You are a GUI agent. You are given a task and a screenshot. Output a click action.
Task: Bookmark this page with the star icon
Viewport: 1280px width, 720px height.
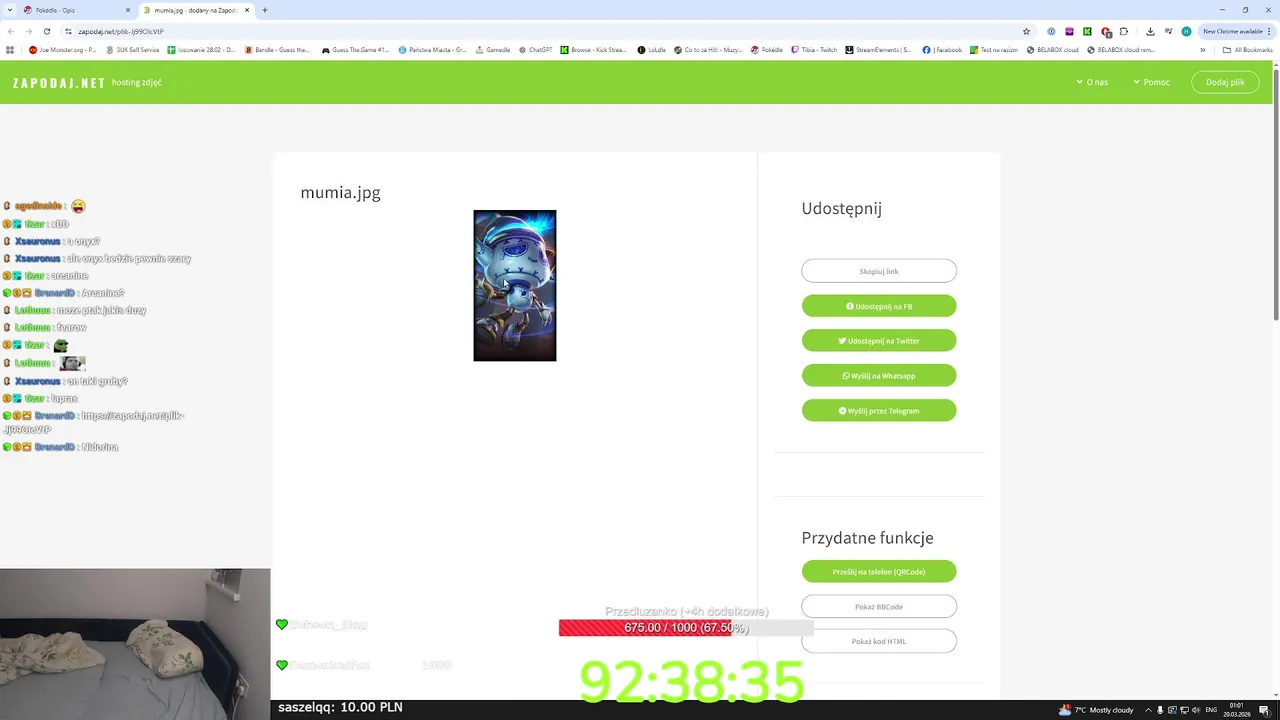pos(1026,31)
